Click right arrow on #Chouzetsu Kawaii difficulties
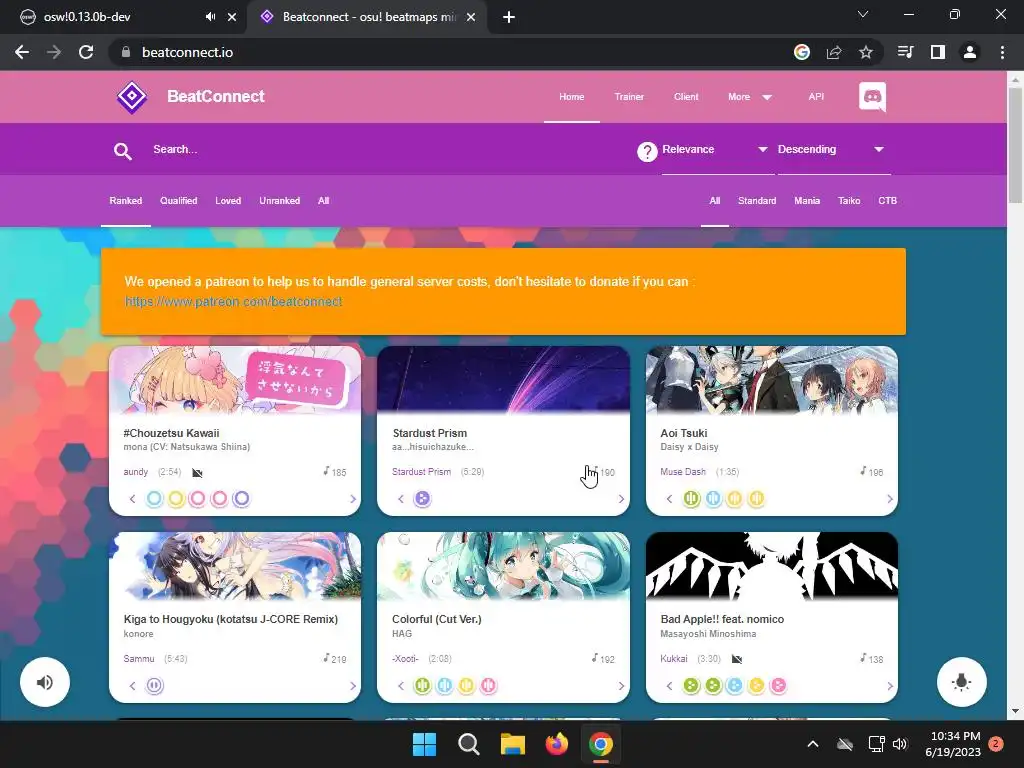Viewport: 1024px width, 768px height. point(353,500)
